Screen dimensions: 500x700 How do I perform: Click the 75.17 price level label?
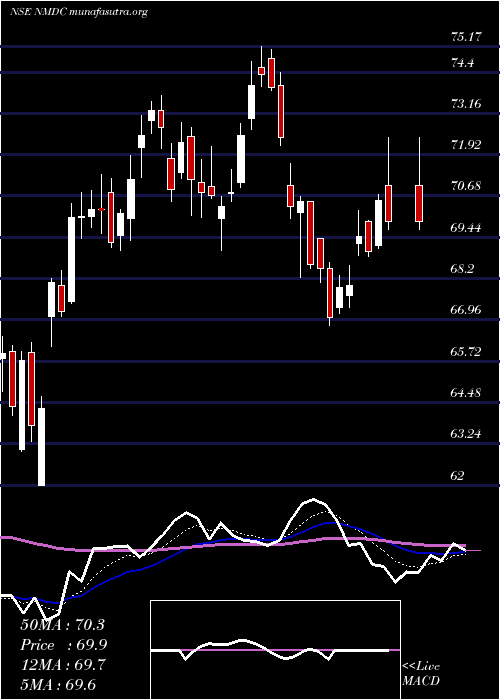(466, 37)
